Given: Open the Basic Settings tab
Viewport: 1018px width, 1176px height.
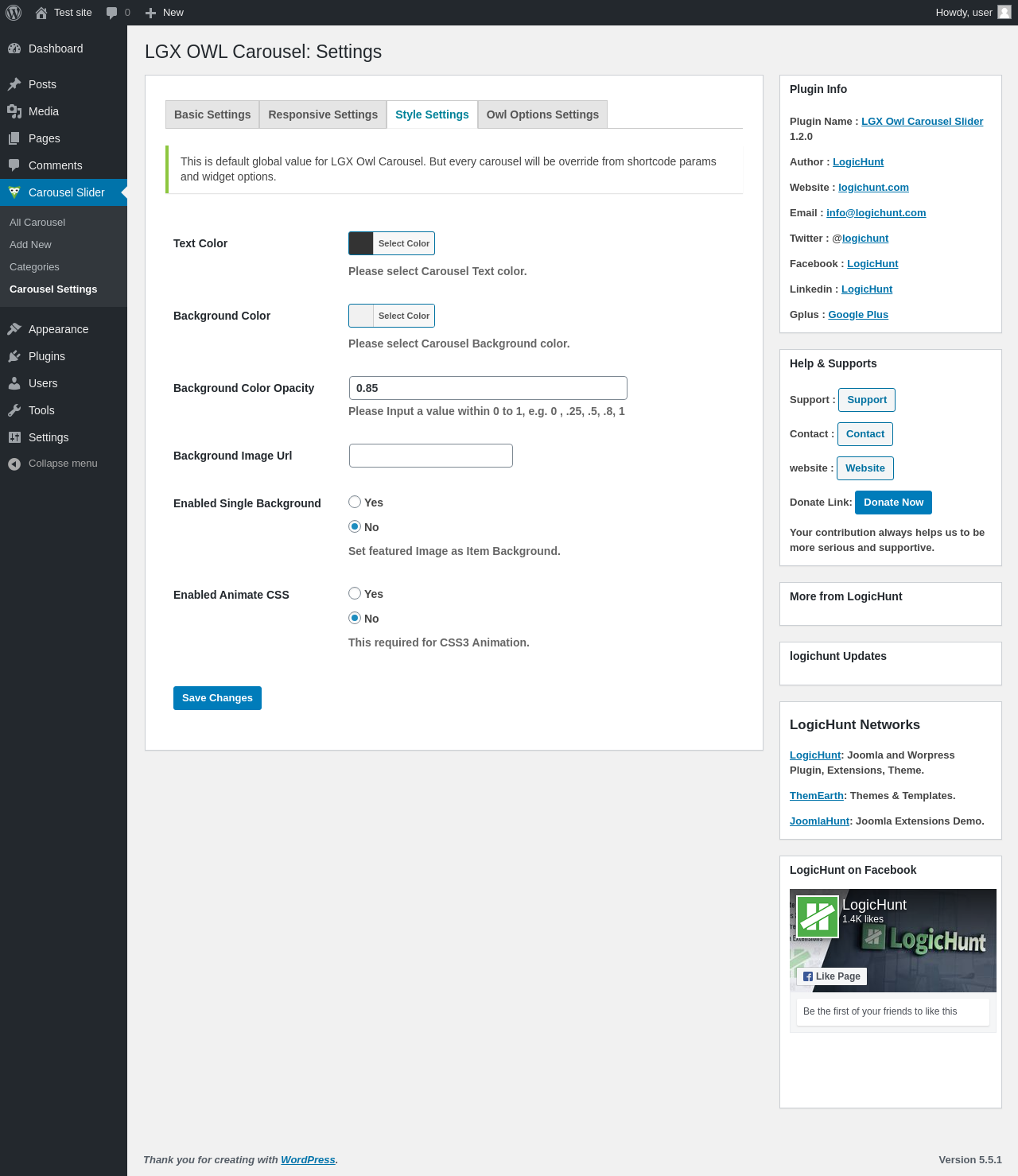Looking at the screenshot, I should pos(212,114).
